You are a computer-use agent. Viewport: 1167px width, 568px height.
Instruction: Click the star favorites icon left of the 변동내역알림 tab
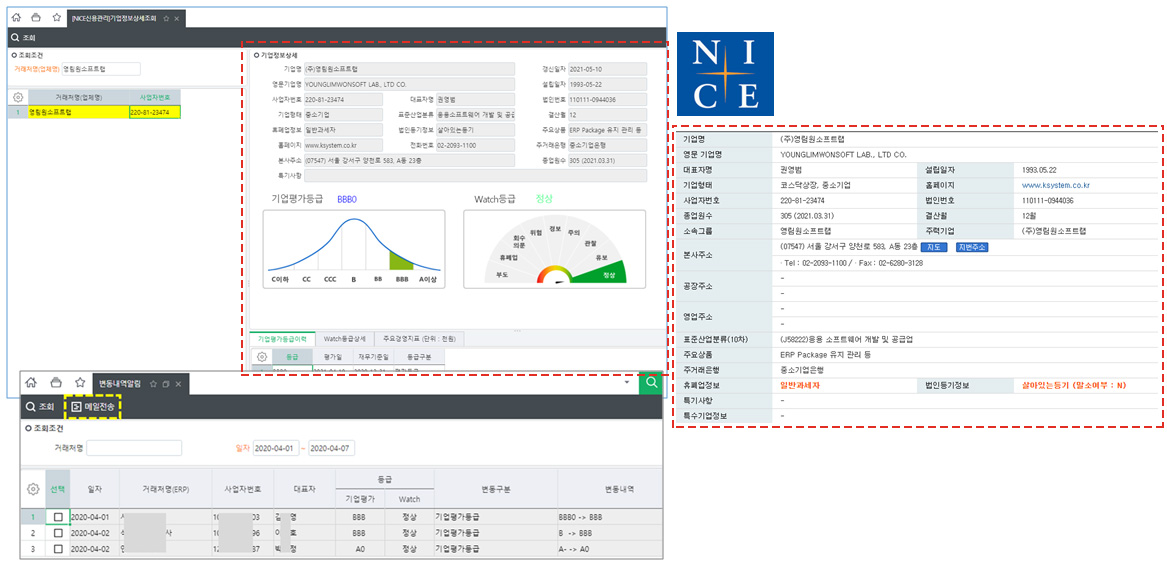(x=79, y=383)
